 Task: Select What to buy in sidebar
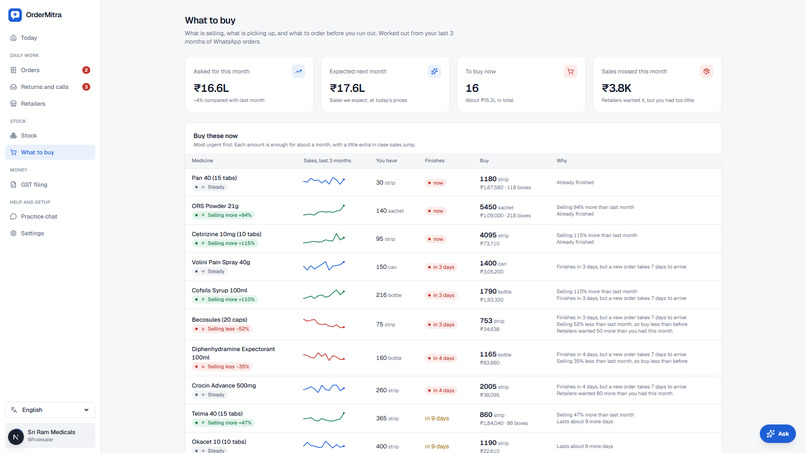coord(50,152)
